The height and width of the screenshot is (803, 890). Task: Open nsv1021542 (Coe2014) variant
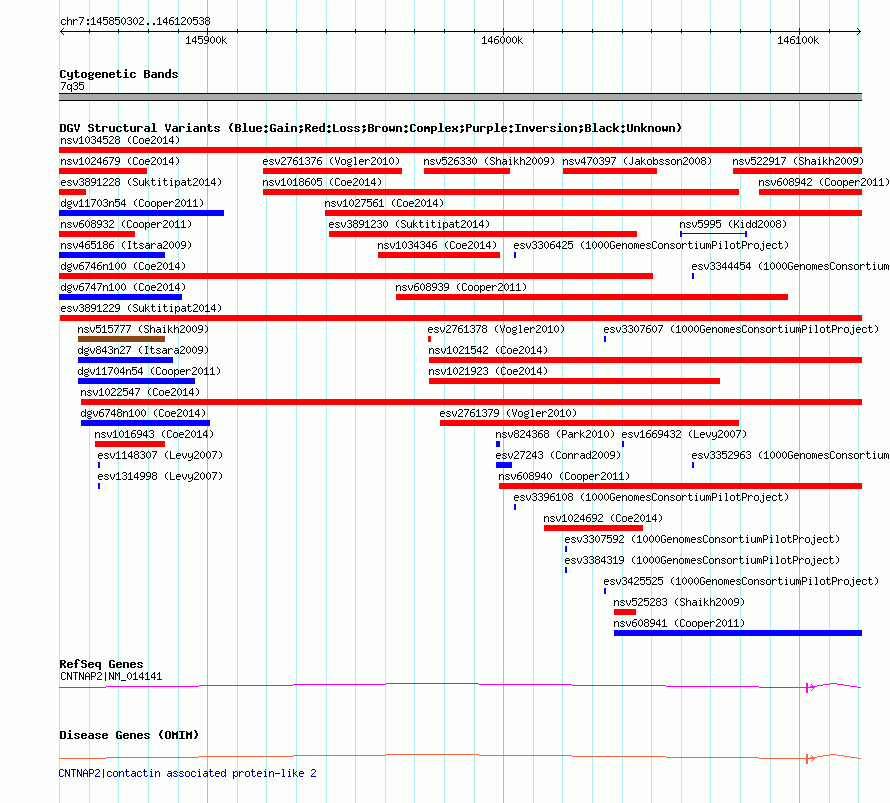click(x=488, y=350)
